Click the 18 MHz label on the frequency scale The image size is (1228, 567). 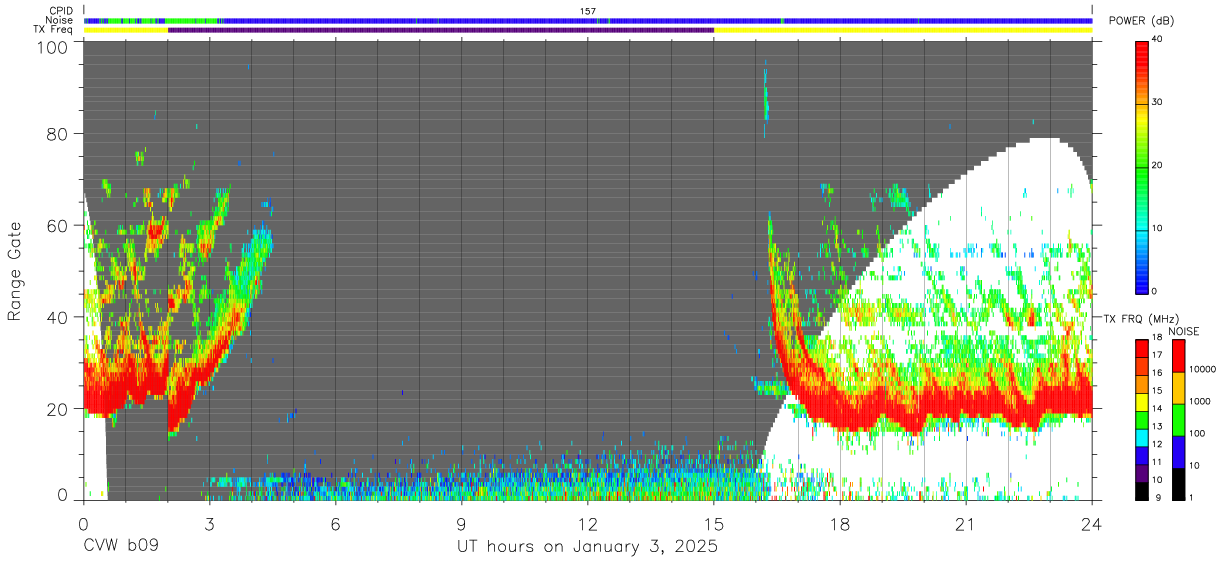(1157, 338)
